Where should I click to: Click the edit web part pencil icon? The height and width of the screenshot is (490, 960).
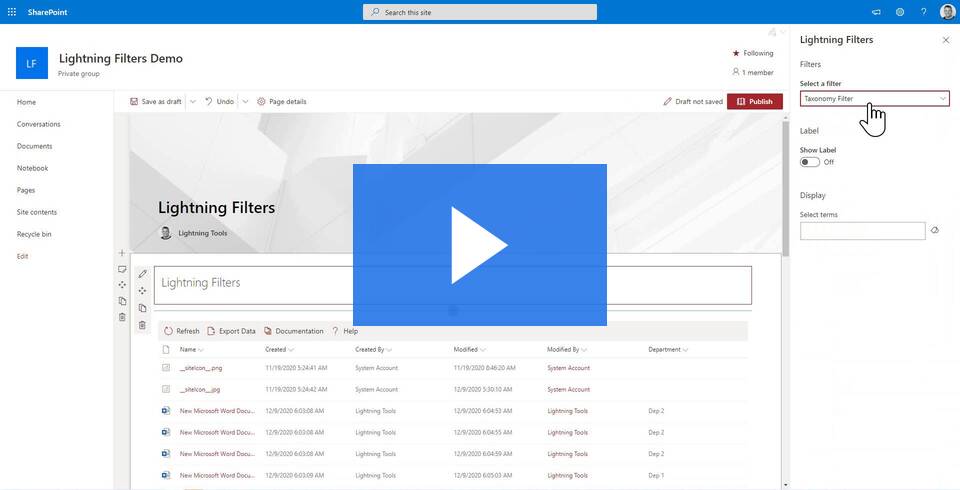(x=142, y=274)
